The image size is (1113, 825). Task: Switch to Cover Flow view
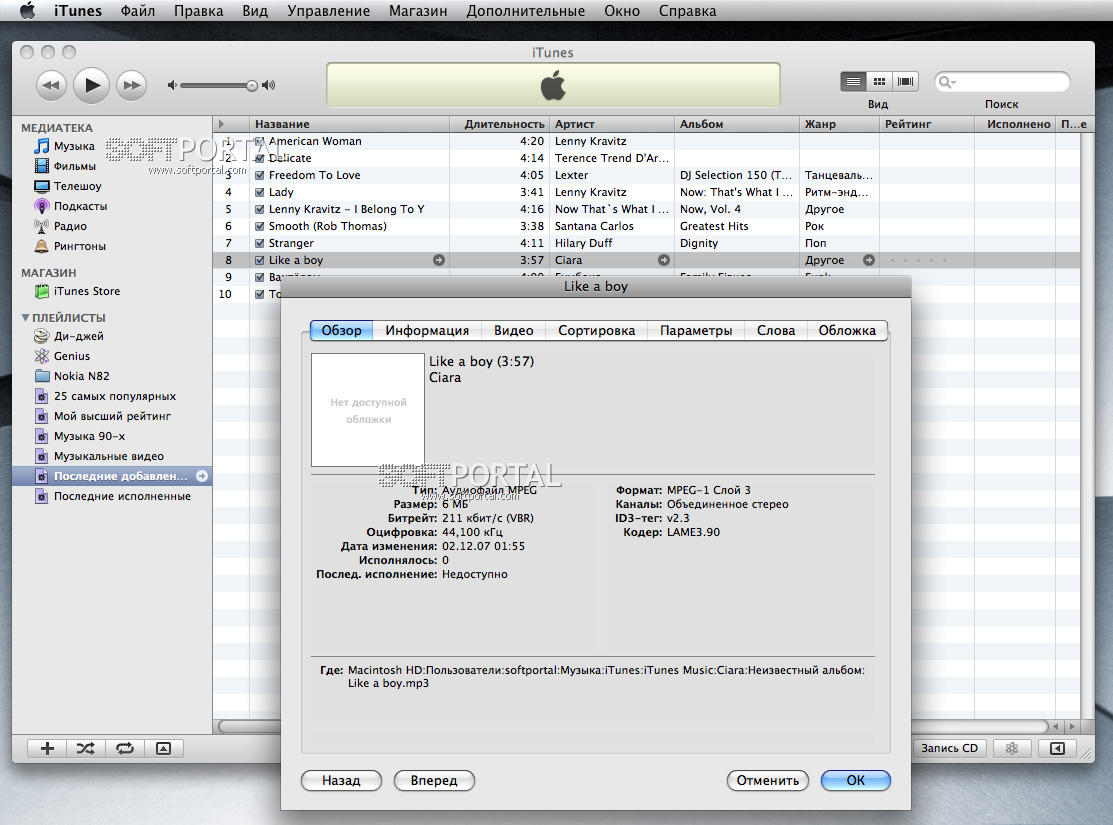click(x=906, y=82)
